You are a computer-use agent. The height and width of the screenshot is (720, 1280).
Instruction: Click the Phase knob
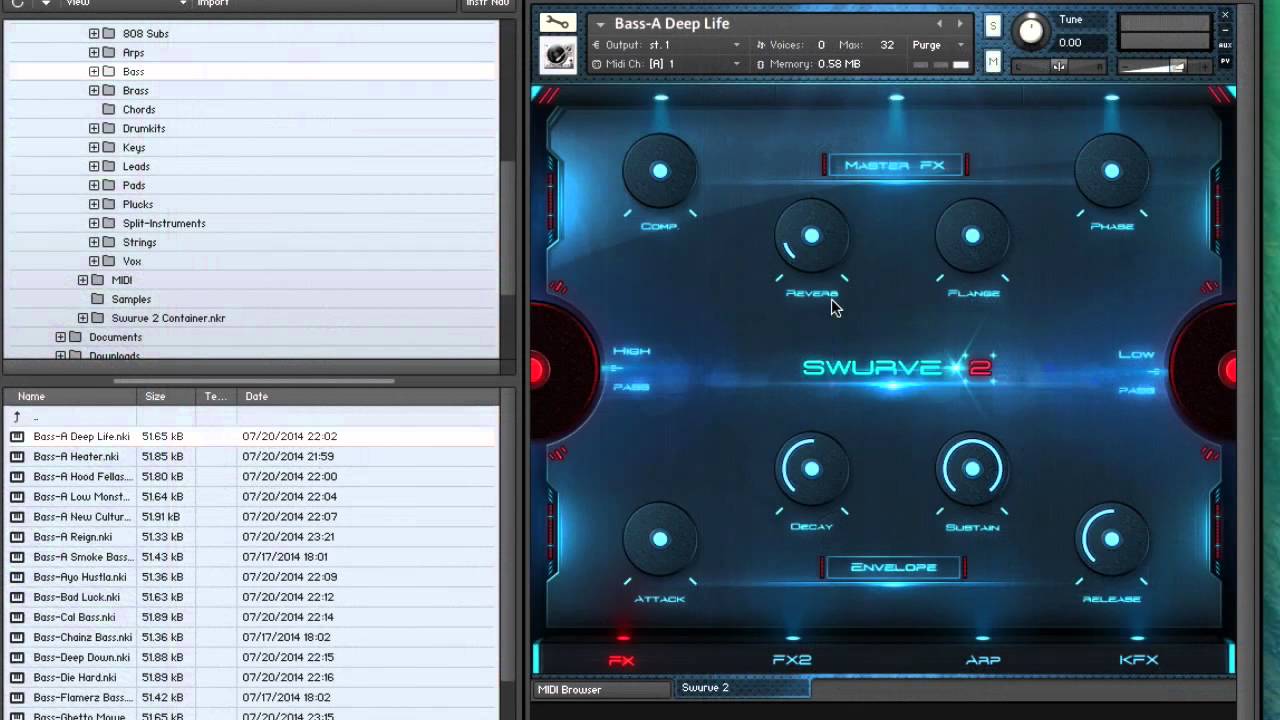[x=1111, y=171]
